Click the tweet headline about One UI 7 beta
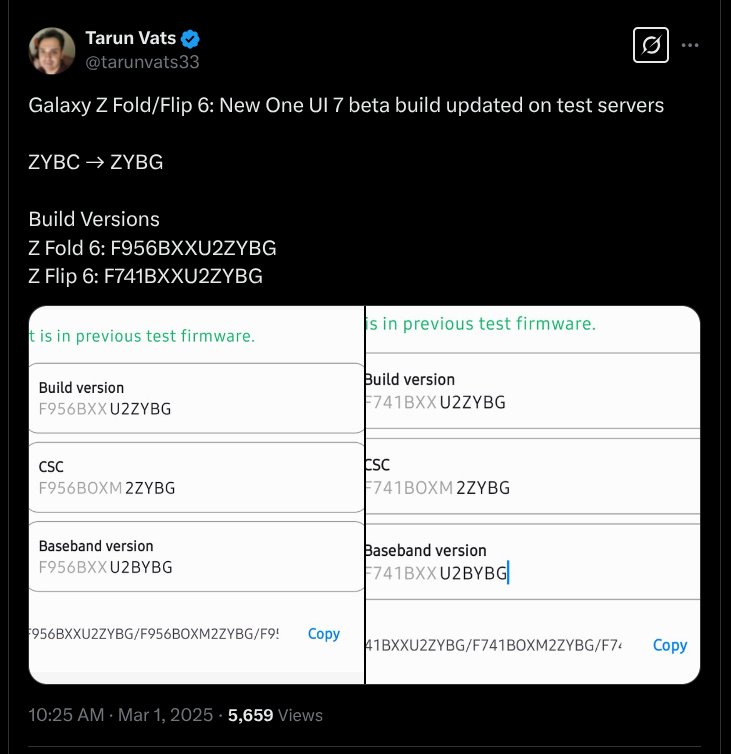Viewport: 731px width, 754px height. 346,105
